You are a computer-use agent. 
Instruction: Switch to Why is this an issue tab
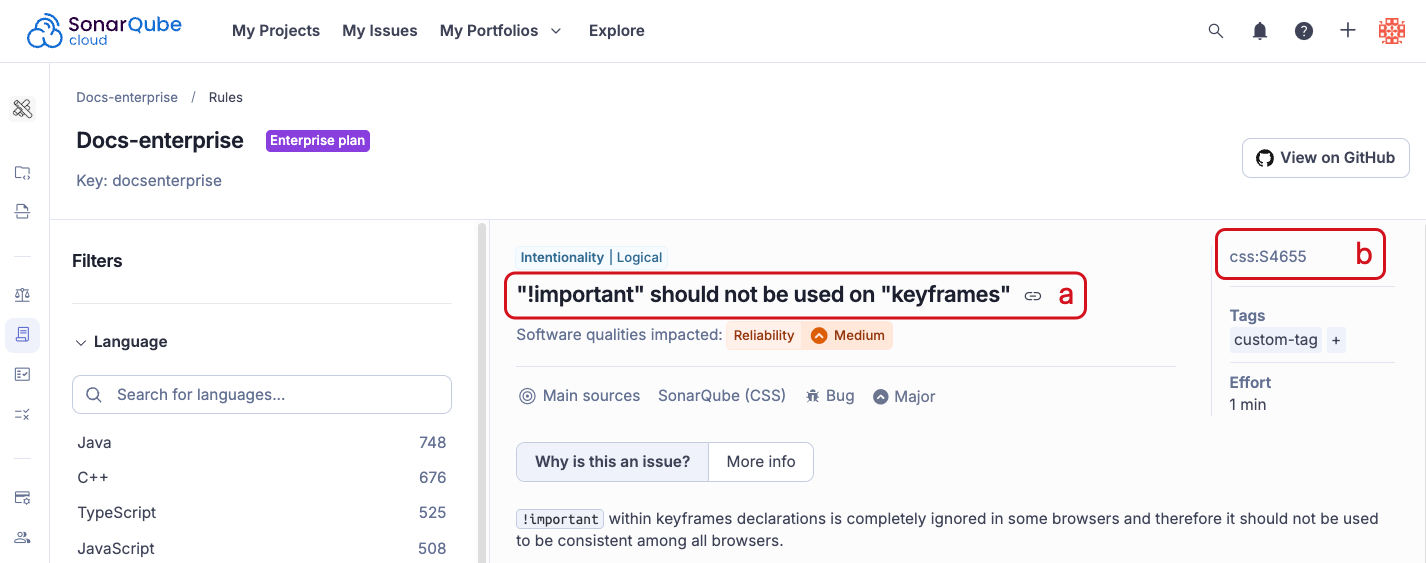[x=613, y=462]
